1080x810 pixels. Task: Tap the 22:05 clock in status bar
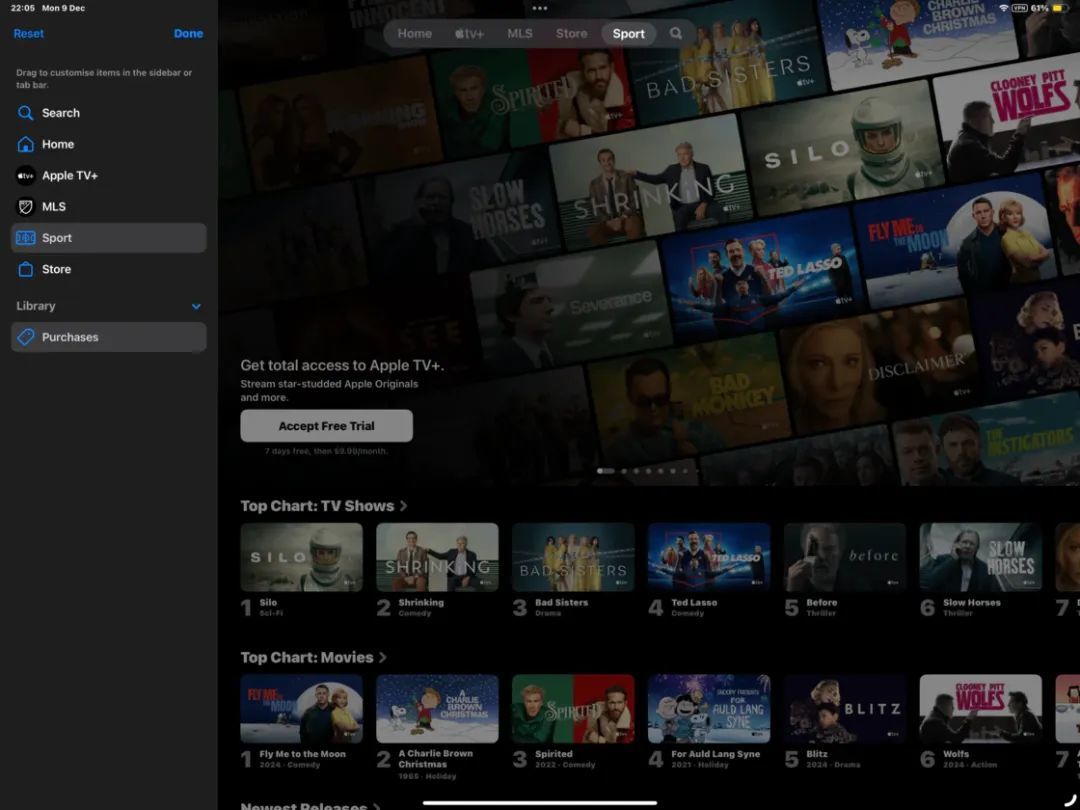(x=23, y=8)
